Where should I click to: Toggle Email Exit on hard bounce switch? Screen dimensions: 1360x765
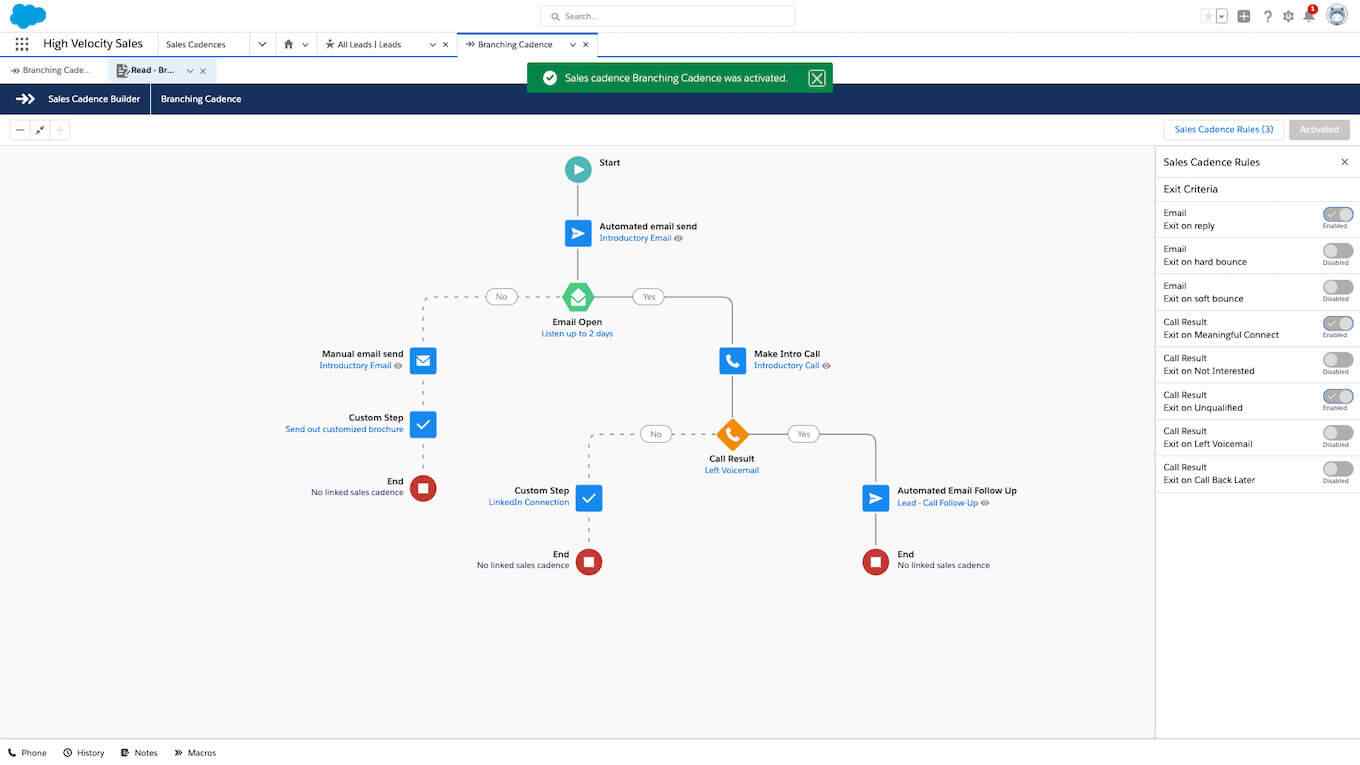1338,251
